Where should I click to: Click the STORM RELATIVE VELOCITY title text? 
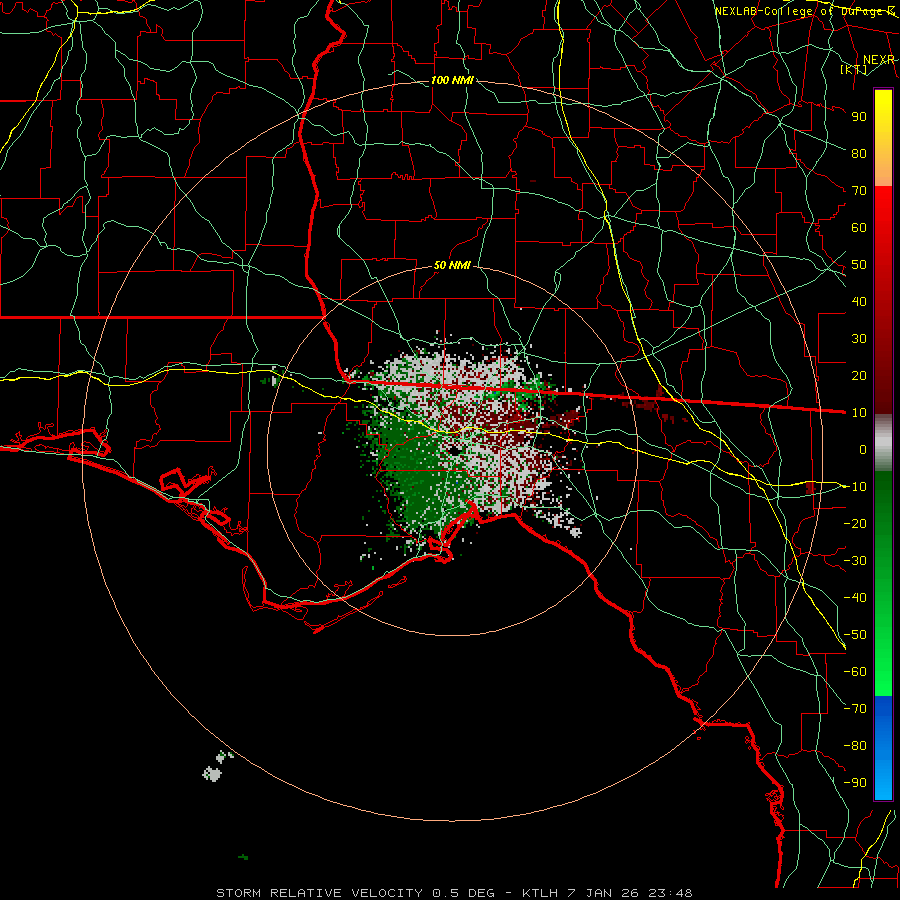coord(319,893)
